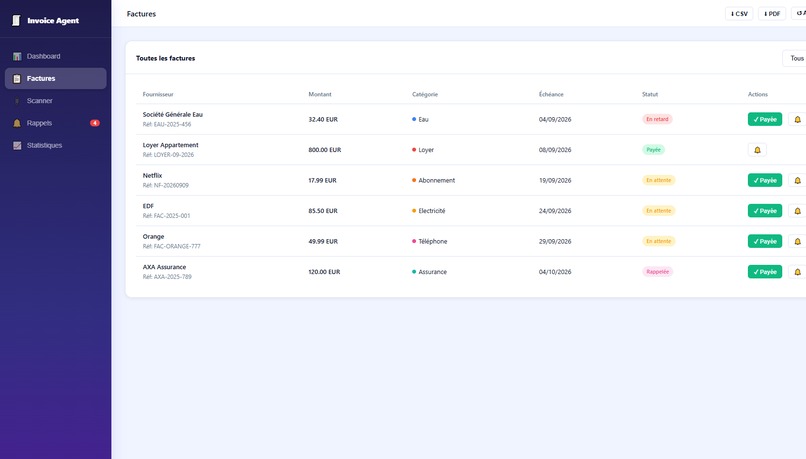This screenshot has height=459, width=806.
Task: Export invoices with the CSV button
Action: coord(739,14)
